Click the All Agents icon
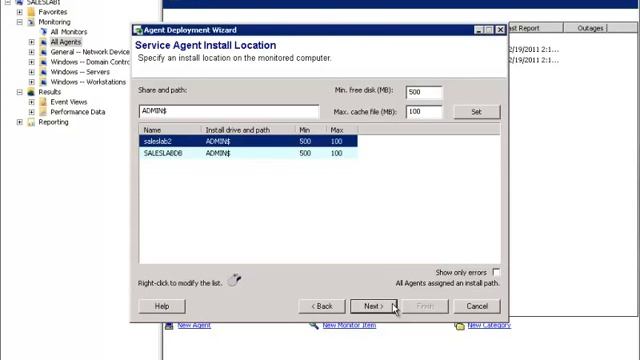Screen dimensions: 640x360 43,42
